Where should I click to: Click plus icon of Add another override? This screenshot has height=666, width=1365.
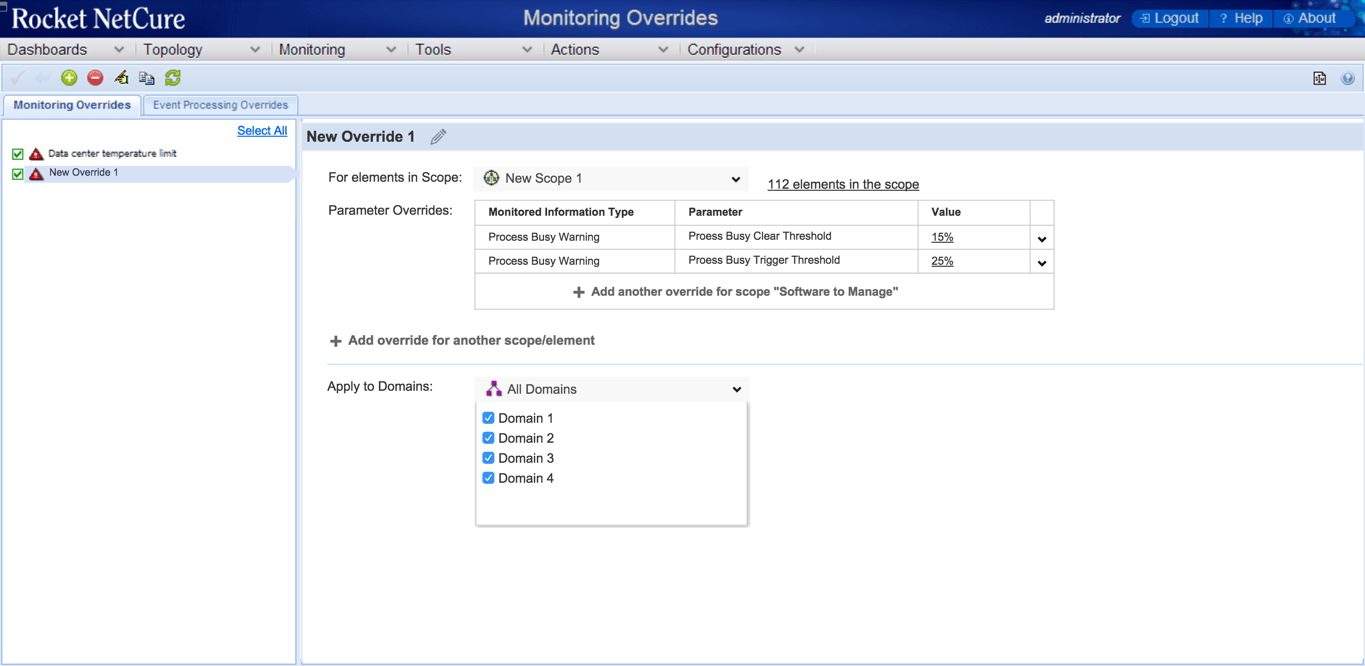(x=578, y=292)
